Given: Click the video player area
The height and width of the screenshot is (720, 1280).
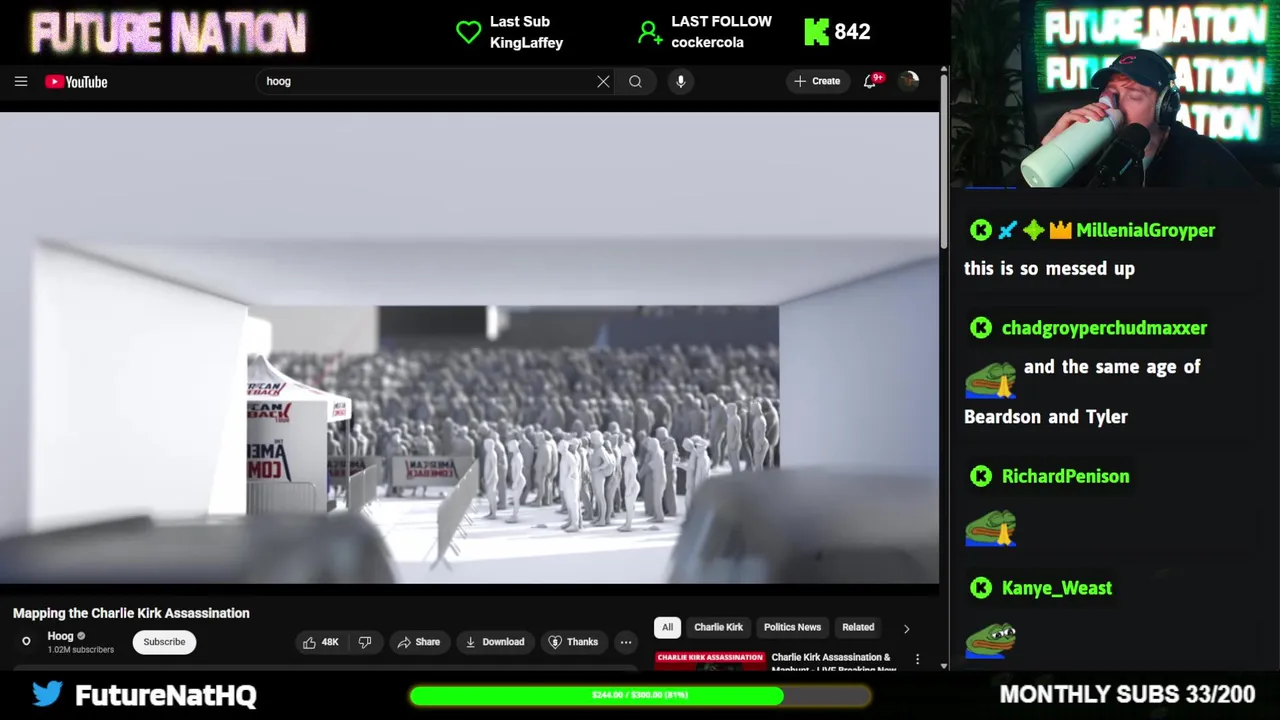Looking at the screenshot, I should [x=469, y=347].
